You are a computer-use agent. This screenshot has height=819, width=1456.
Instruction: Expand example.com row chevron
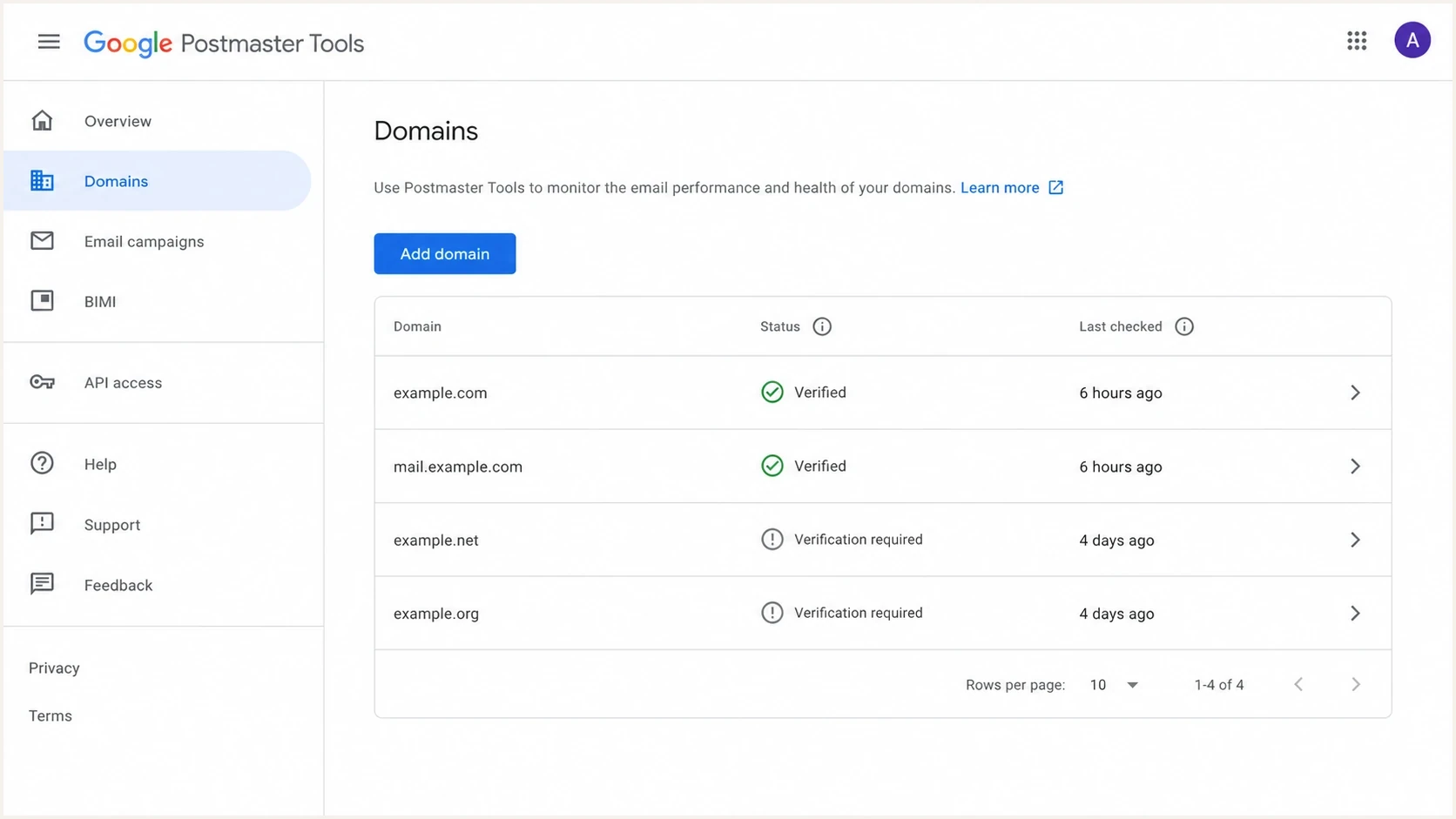[x=1355, y=393]
